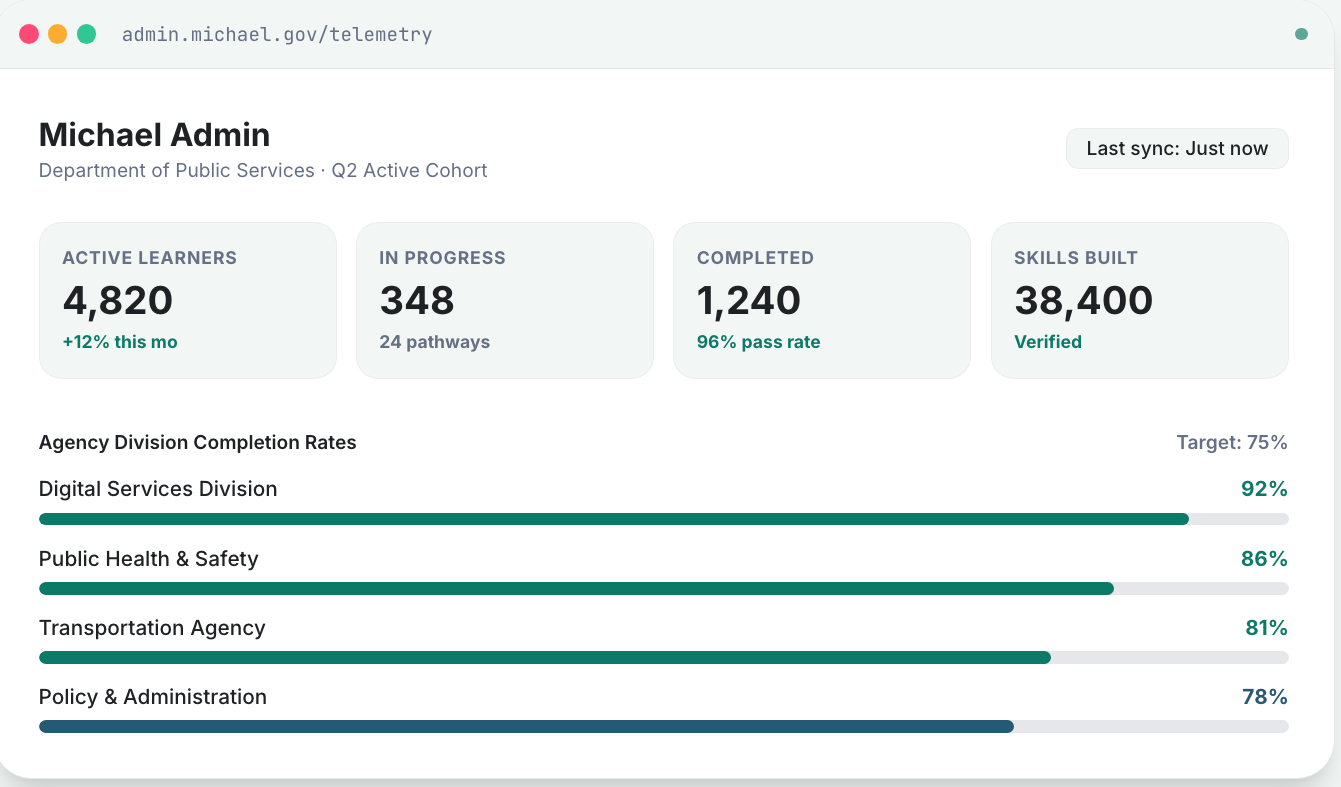Click the Transportation Agency progress bar
1341x787 pixels.
pyautogui.click(x=664, y=657)
